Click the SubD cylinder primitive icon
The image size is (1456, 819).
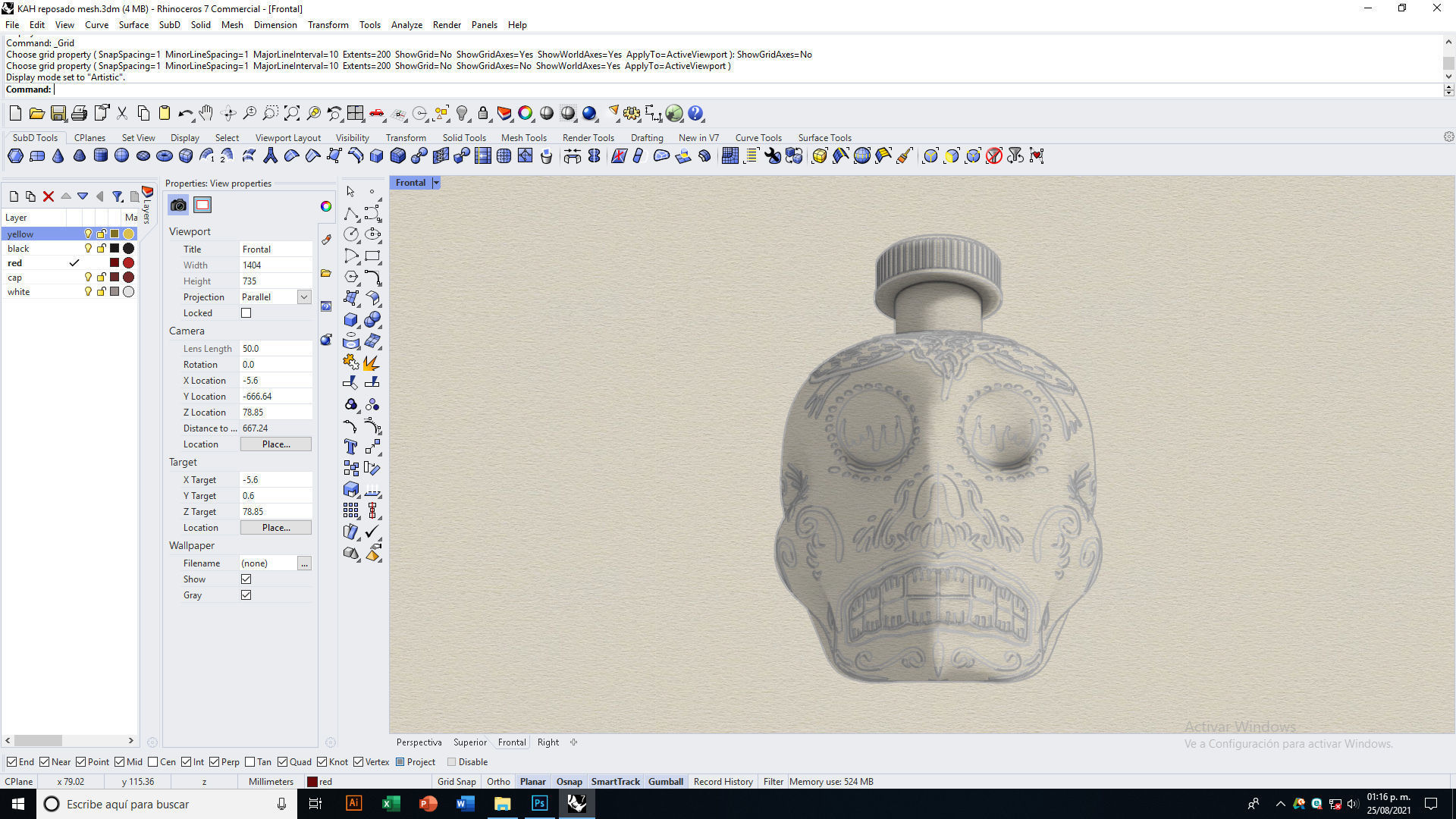(100, 156)
